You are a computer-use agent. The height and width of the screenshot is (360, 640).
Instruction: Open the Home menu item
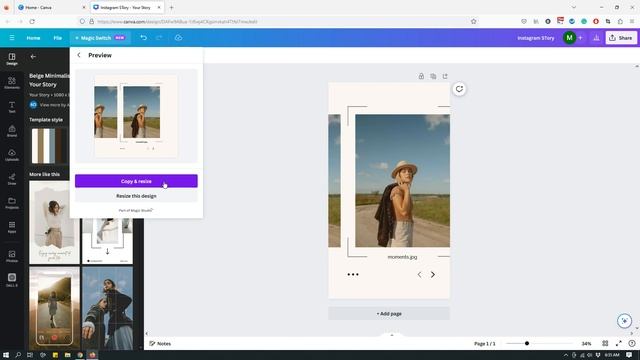pos(33,38)
